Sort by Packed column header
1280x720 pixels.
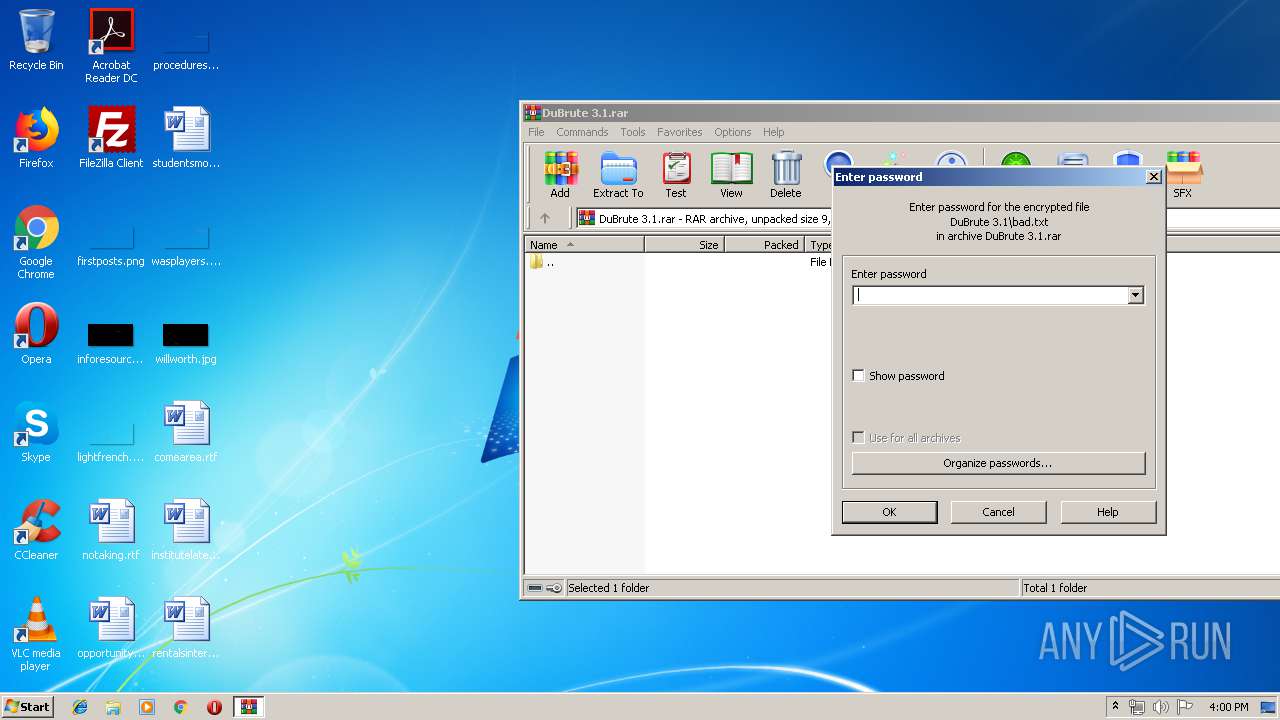pyautogui.click(x=764, y=245)
